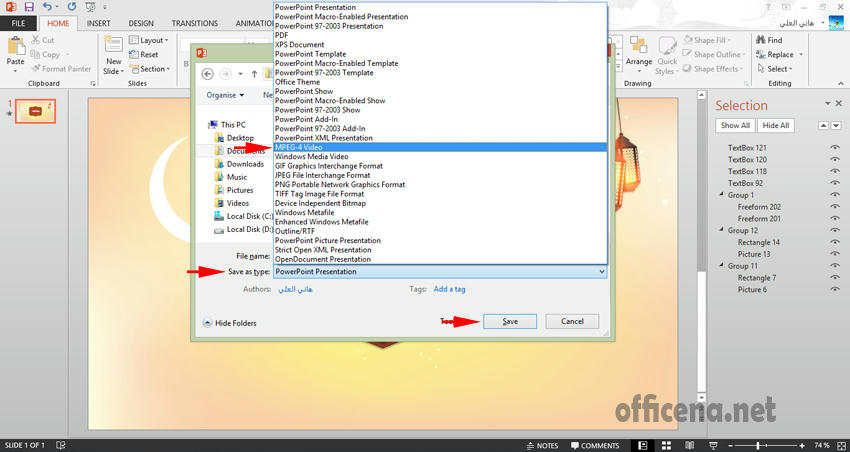Click Find in the Editing group
This screenshot has height=452, width=850.
(x=769, y=40)
